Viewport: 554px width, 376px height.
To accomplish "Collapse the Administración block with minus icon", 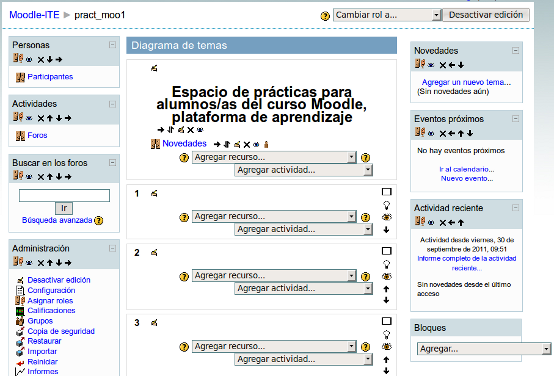I will pos(112,248).
